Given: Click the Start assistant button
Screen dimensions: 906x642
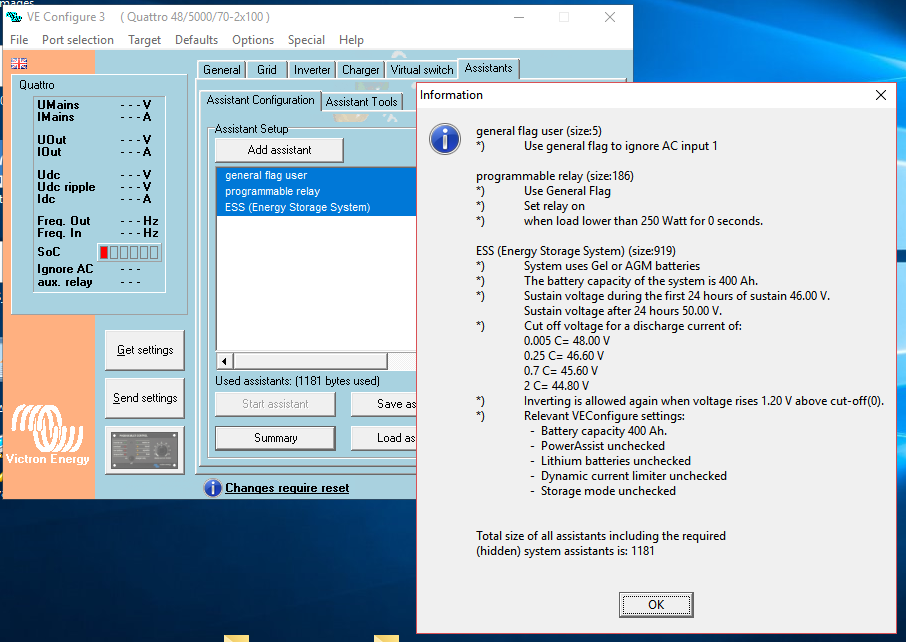Looking at the screenshot, I should click(275, 405).
